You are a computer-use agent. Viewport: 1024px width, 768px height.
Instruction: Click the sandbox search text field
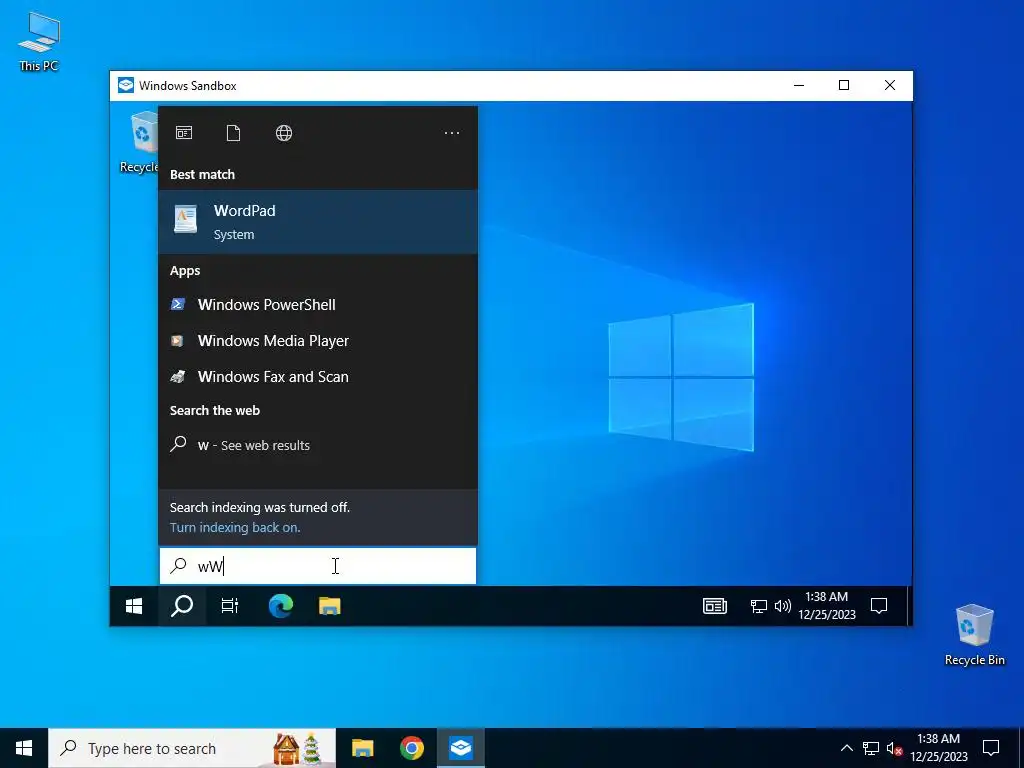(x=318, y=566)
